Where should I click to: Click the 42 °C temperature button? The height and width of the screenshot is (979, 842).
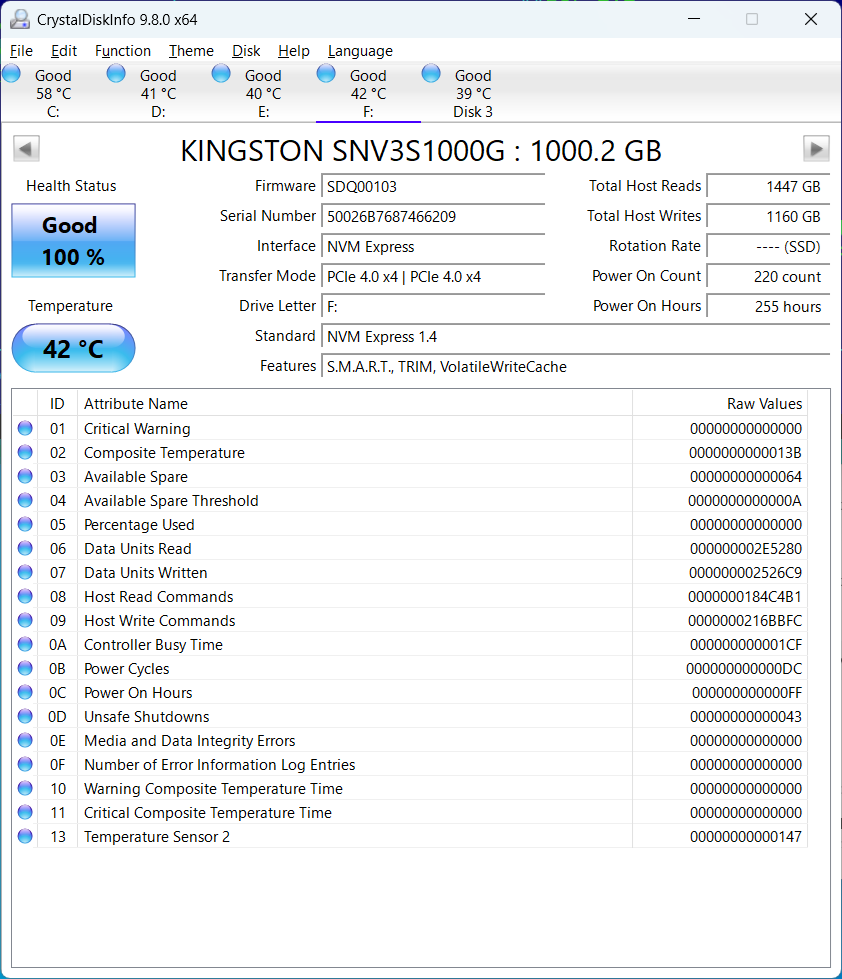click(74, 348)
